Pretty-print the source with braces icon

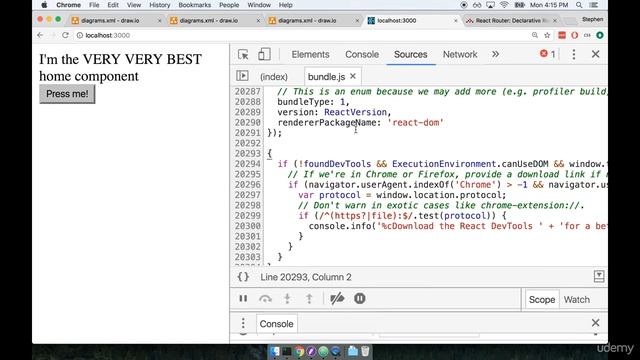click(243, 277)
